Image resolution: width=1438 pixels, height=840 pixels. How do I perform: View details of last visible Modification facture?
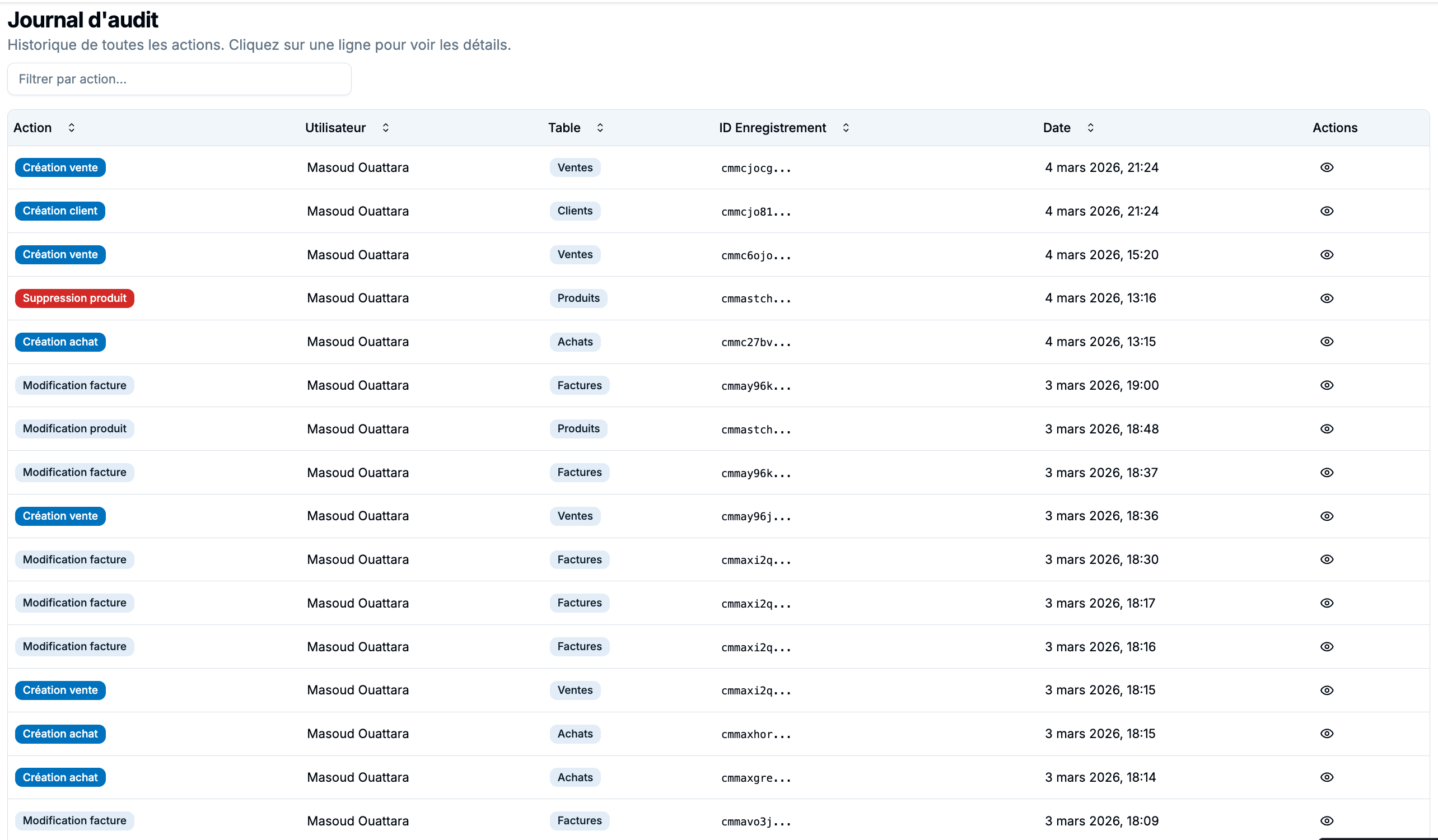(1326, 820)
